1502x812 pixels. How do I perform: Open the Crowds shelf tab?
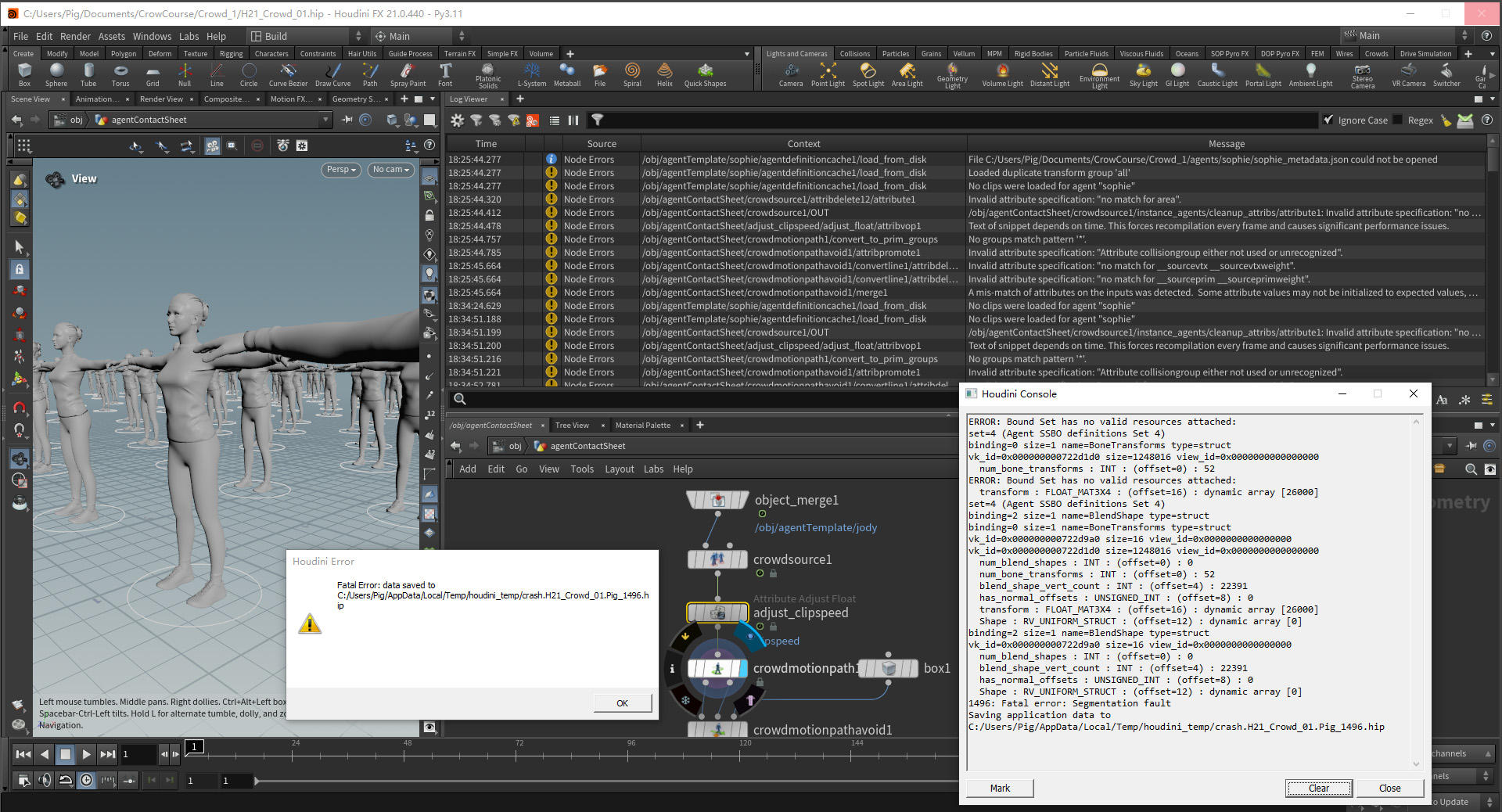(1376, 54)
